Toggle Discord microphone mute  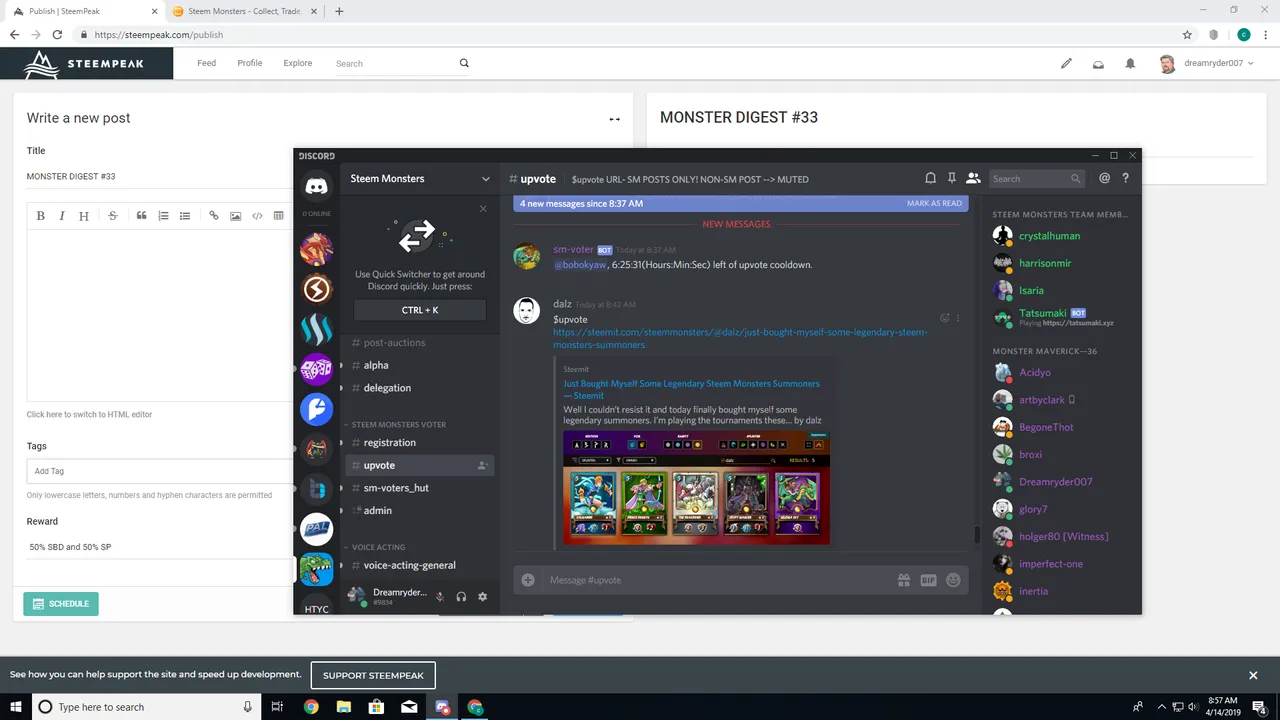coord(440,596)
